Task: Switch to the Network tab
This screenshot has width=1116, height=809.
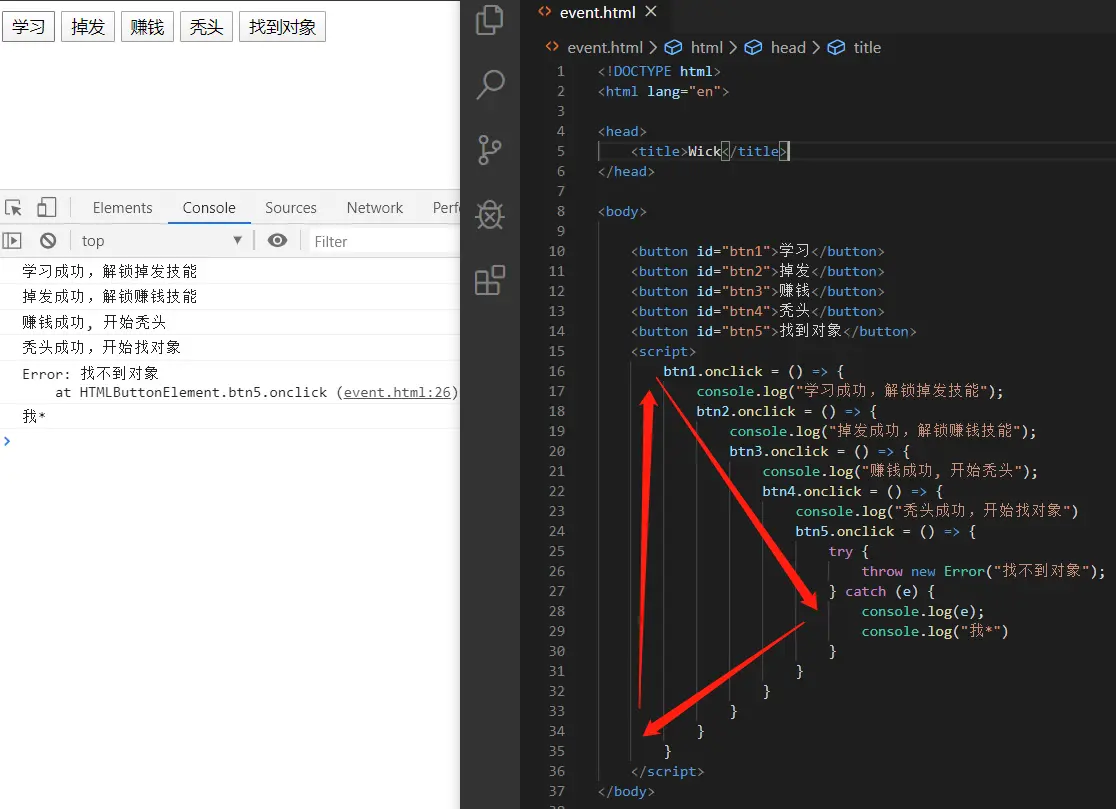Action: [x=374, y=208]
